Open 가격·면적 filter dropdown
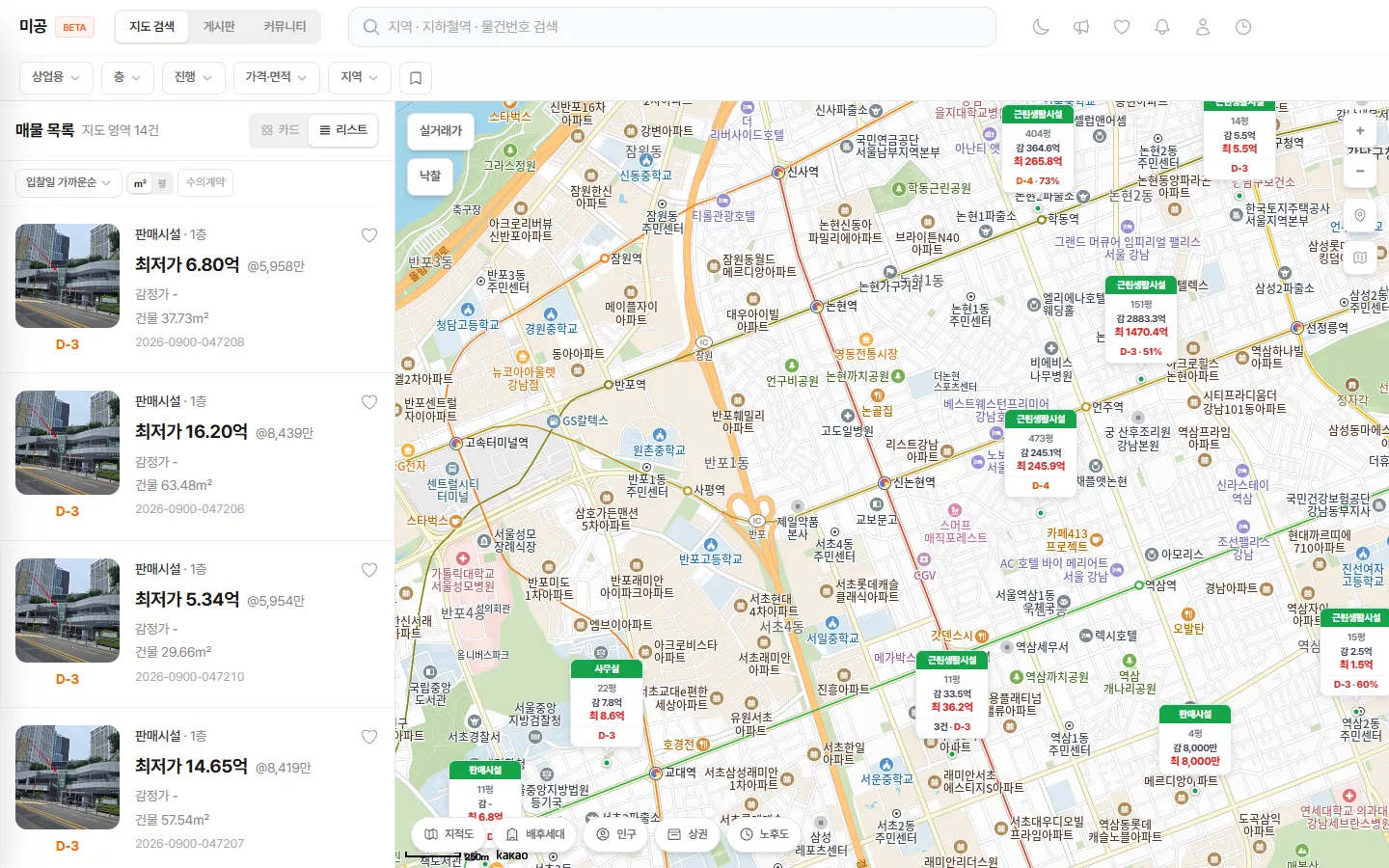 point(276,77)
